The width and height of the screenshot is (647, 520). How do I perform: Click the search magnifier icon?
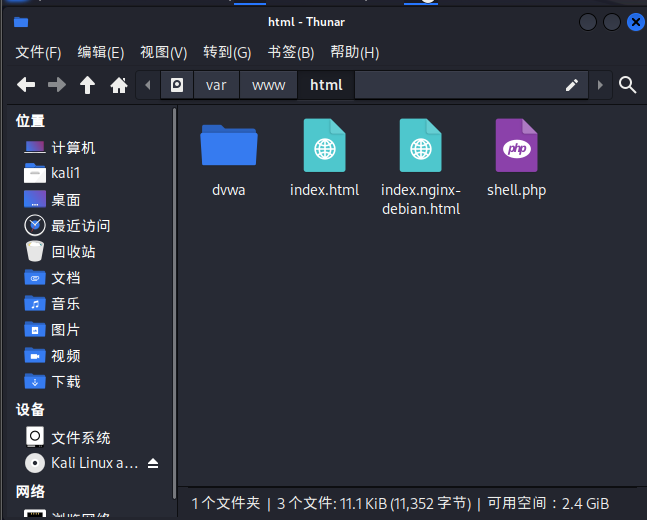pyautogui.click(x=627, y=85)
